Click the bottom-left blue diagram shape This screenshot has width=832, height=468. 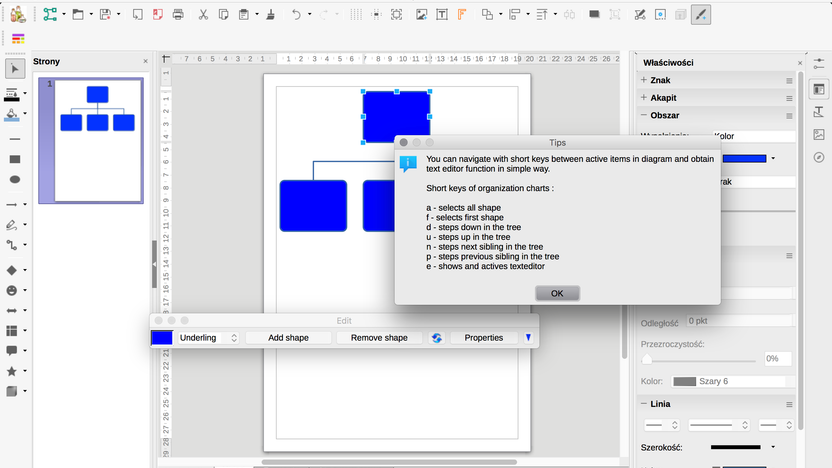click(x=314, y=206)
